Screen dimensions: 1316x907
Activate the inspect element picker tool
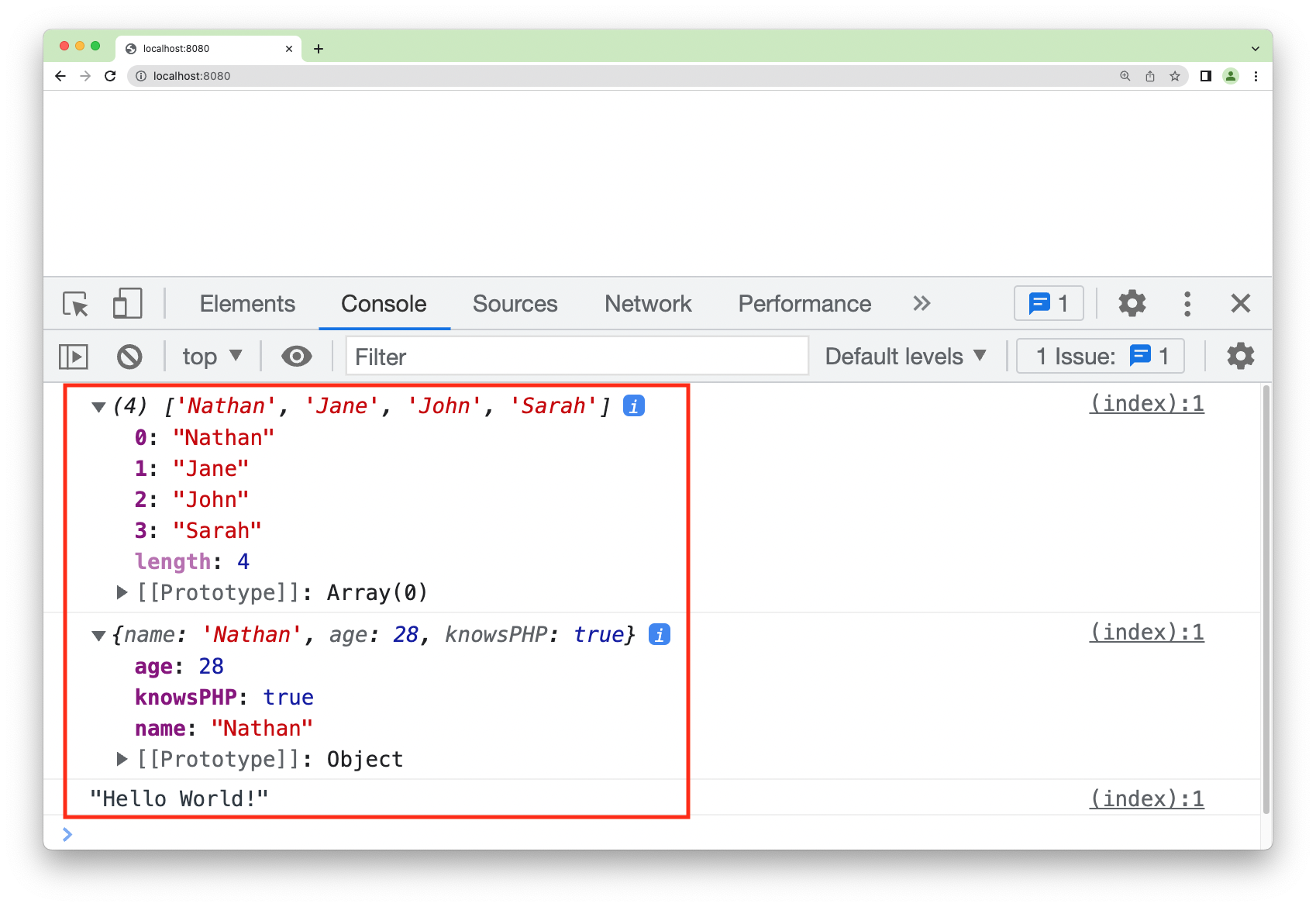74,304
